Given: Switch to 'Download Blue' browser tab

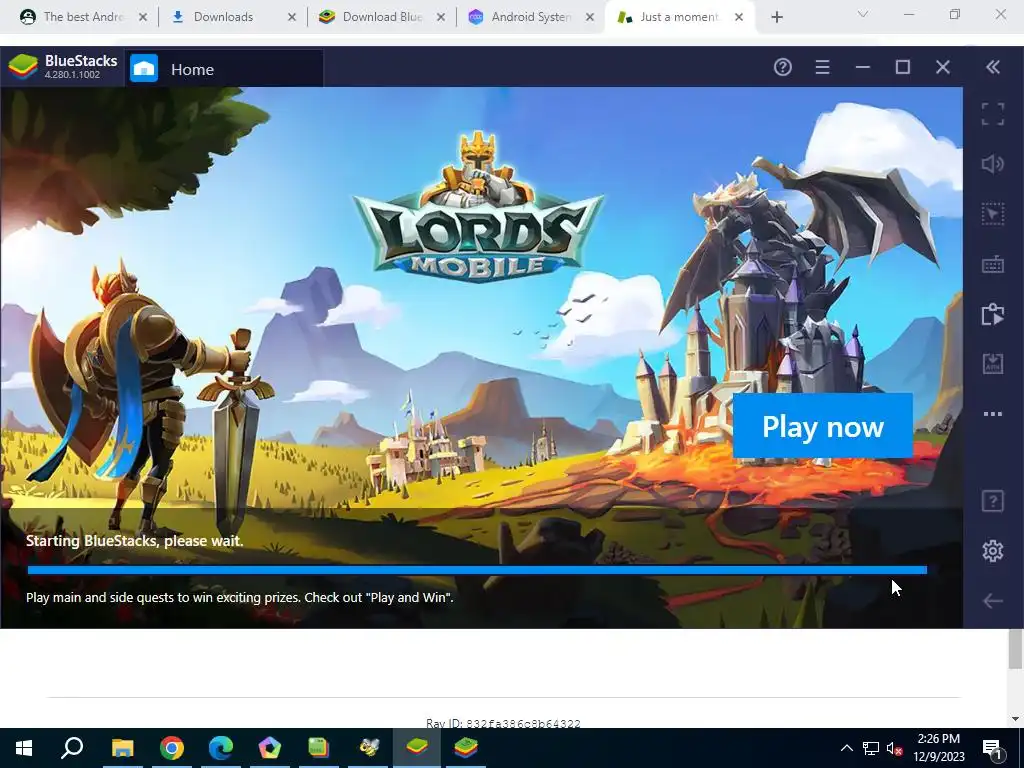Looking at the screenshot, I should (381, 17).
